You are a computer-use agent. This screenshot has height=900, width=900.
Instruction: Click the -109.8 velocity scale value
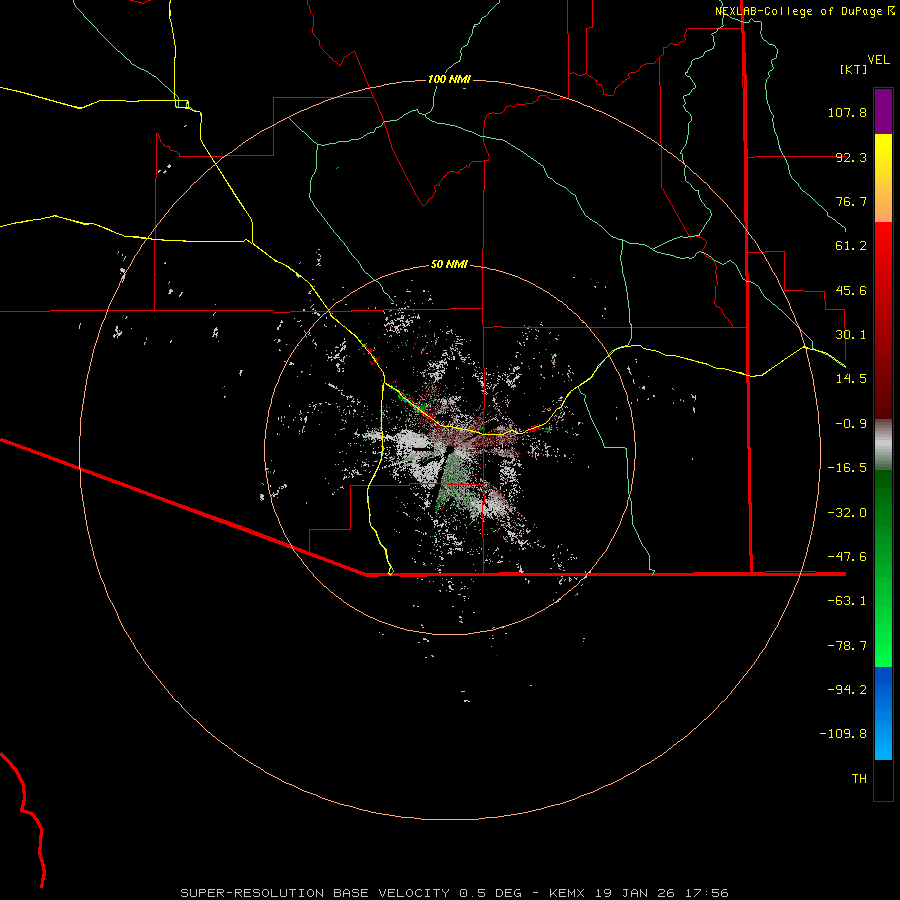click(x=843, y=734)
